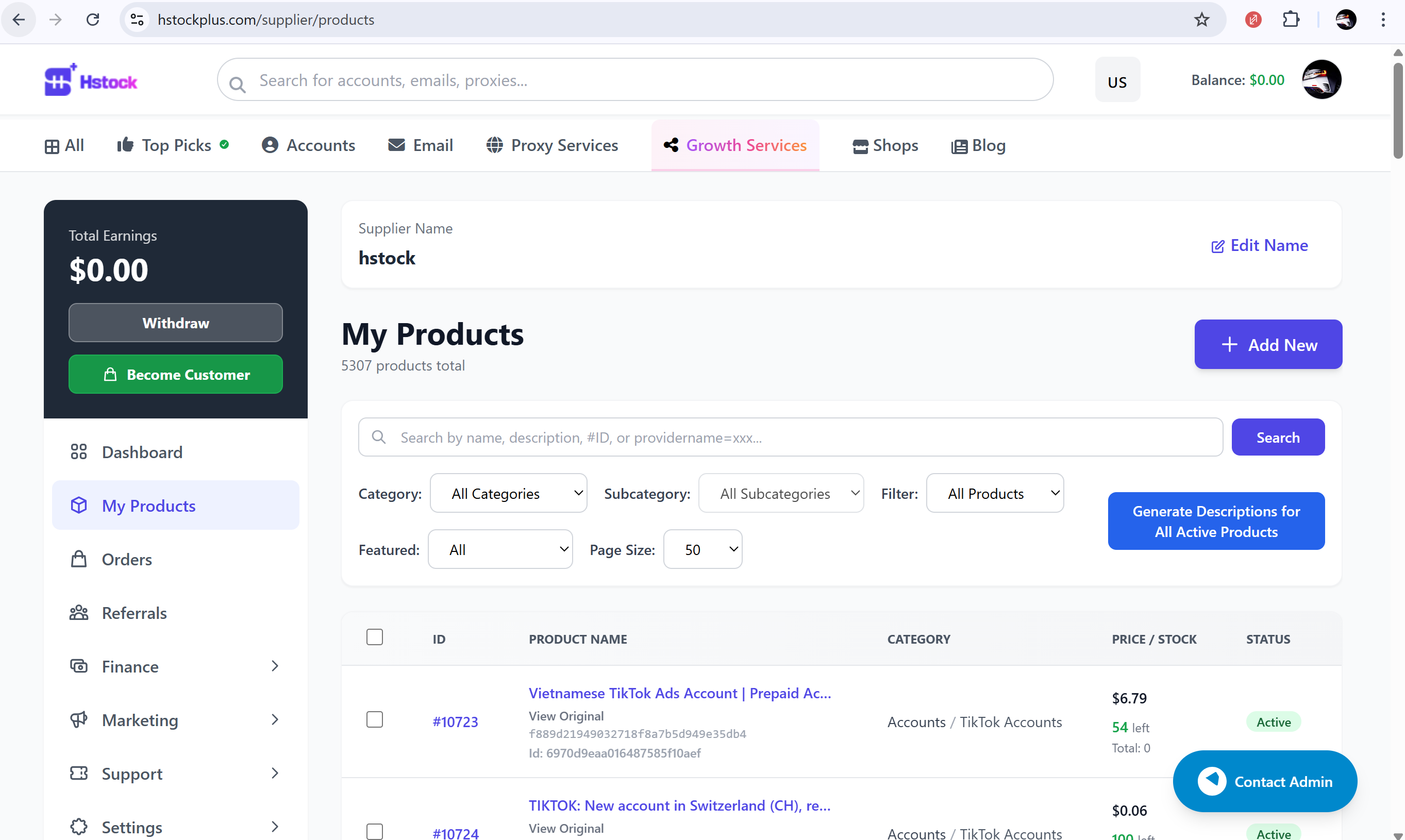Open Proxy Services via the globe icon
1405x840 pixels.
click(494, 145)
